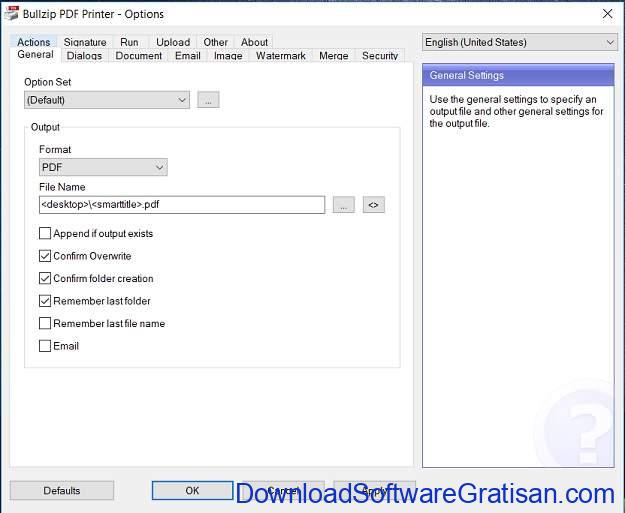Image resolution: width=625 pixels, height=513 pixels.
Task: Open the Other tab
Action: [215, 42]
